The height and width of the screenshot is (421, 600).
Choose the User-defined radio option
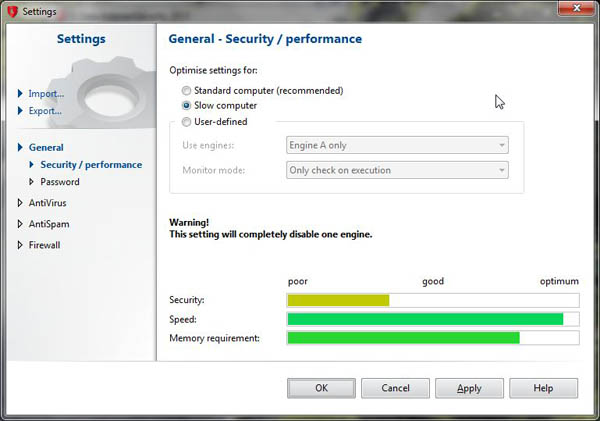pos(186,122)
